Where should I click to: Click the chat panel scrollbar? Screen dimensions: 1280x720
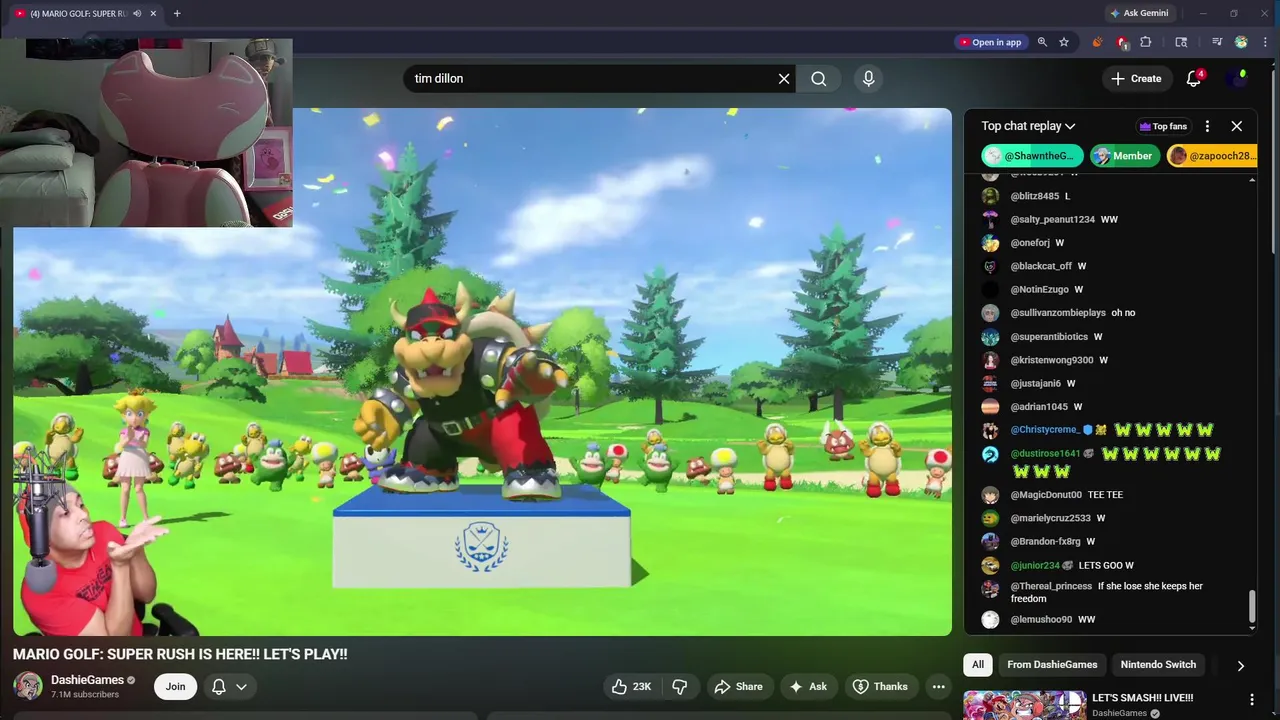coord(1252,608)
